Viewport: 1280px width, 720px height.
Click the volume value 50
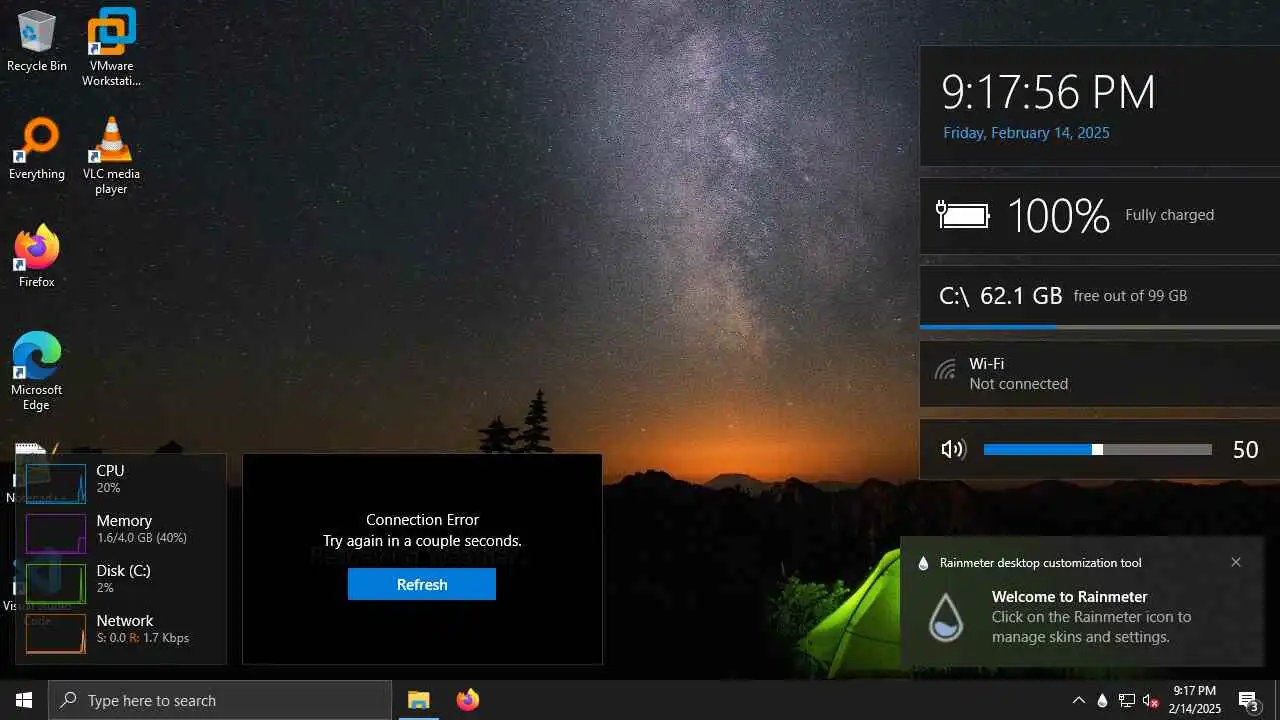[1245, 450]
